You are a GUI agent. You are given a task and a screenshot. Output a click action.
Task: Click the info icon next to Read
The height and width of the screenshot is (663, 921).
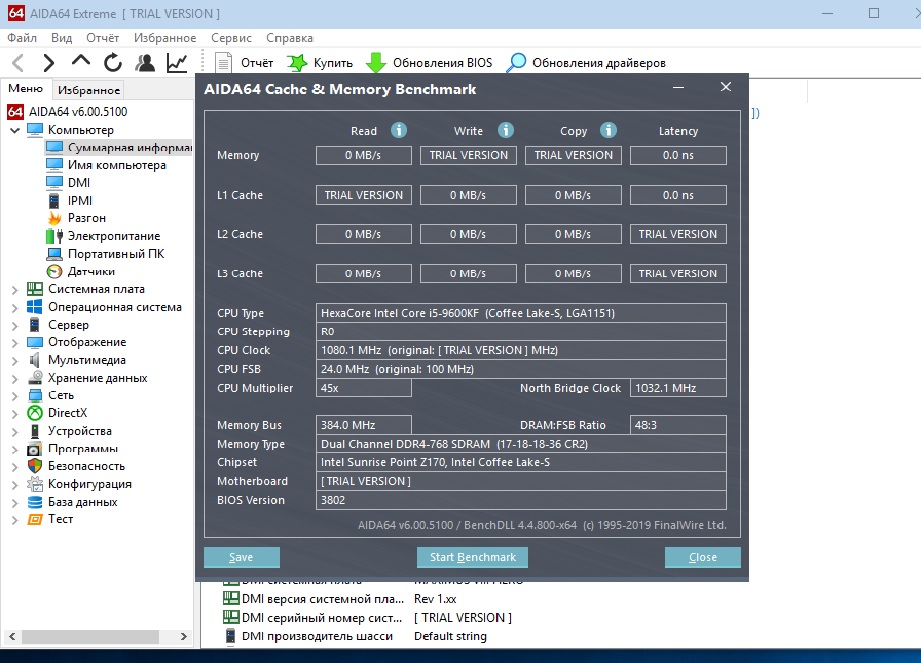pyautogui.click(x=399, y=130)
